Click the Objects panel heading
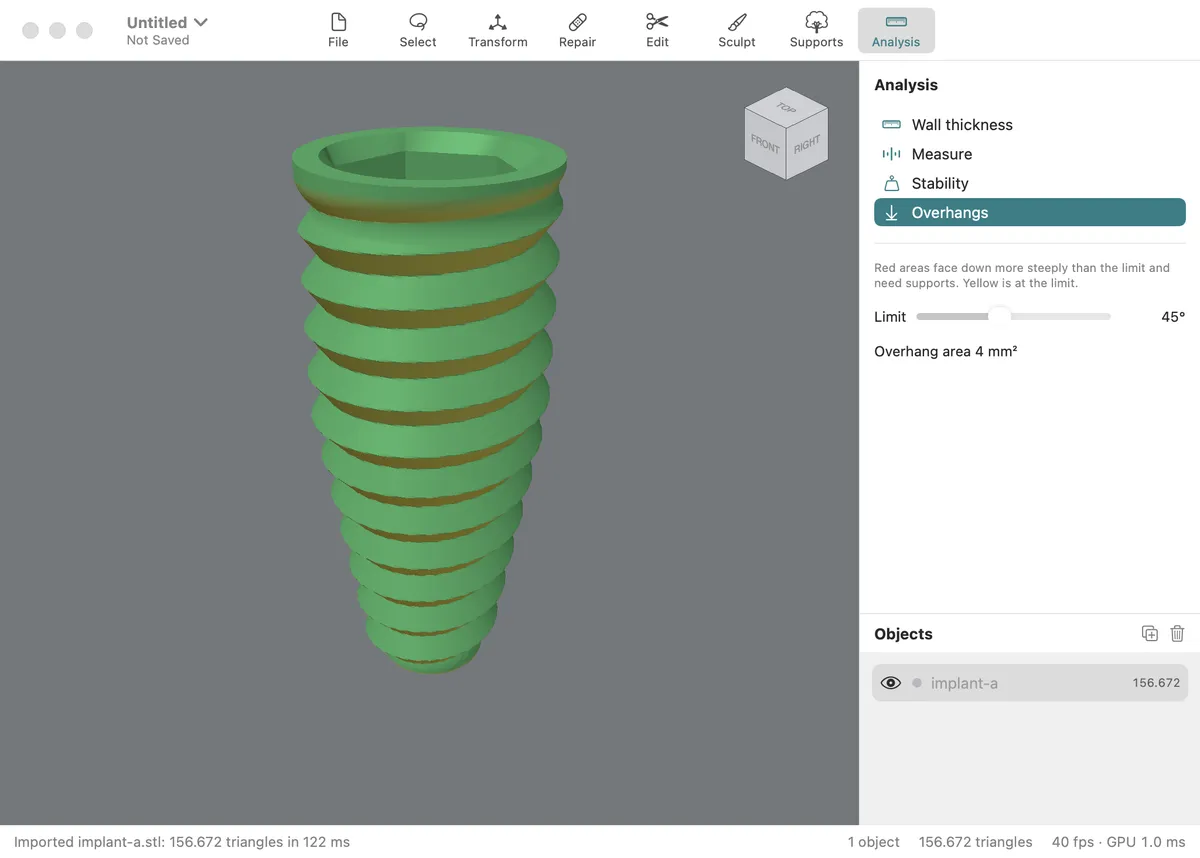Image resolution: width=1200 pixels, height=858 pixels. click(903, 634)
